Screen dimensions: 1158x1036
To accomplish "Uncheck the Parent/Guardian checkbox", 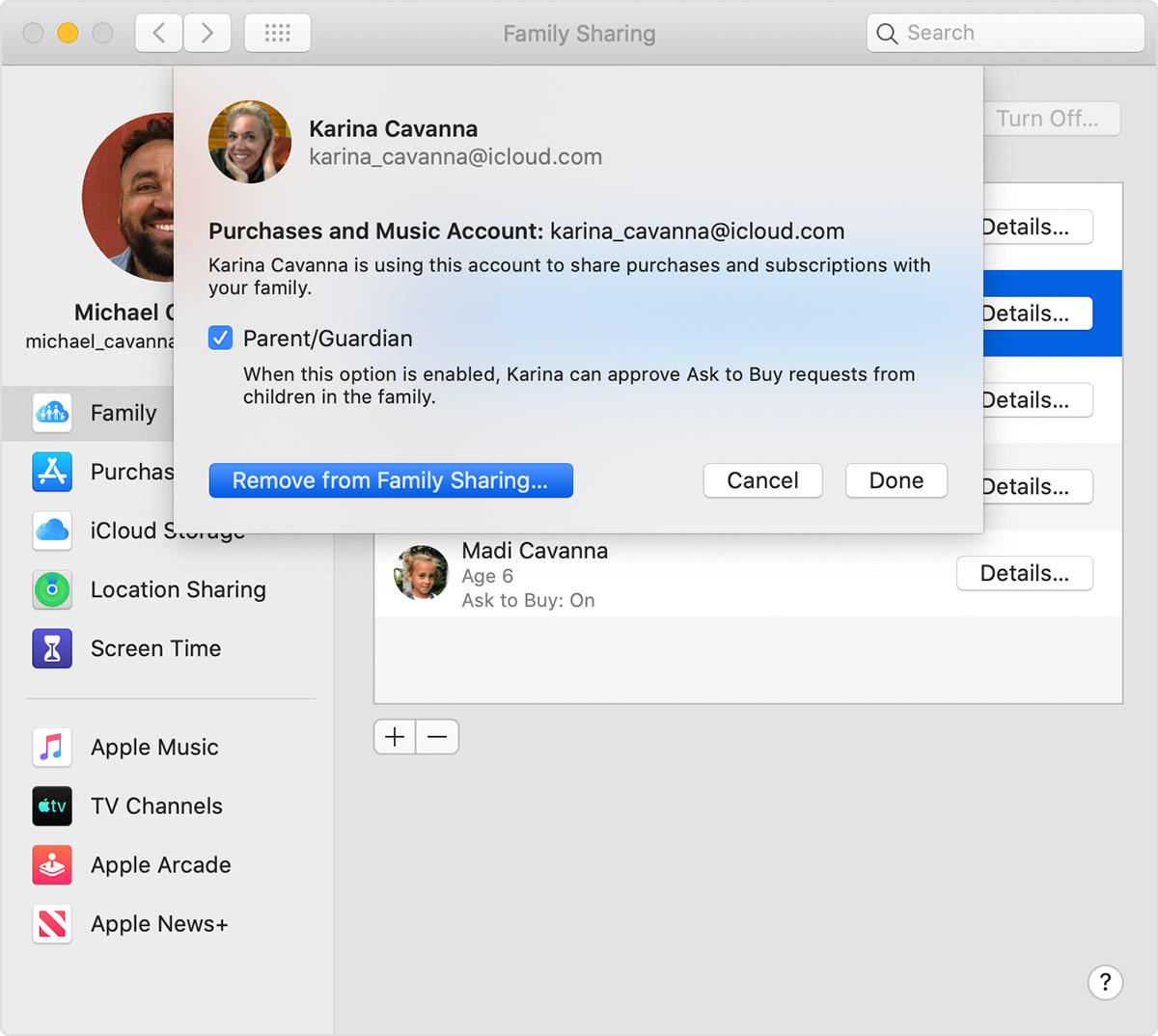I will 221,338.
